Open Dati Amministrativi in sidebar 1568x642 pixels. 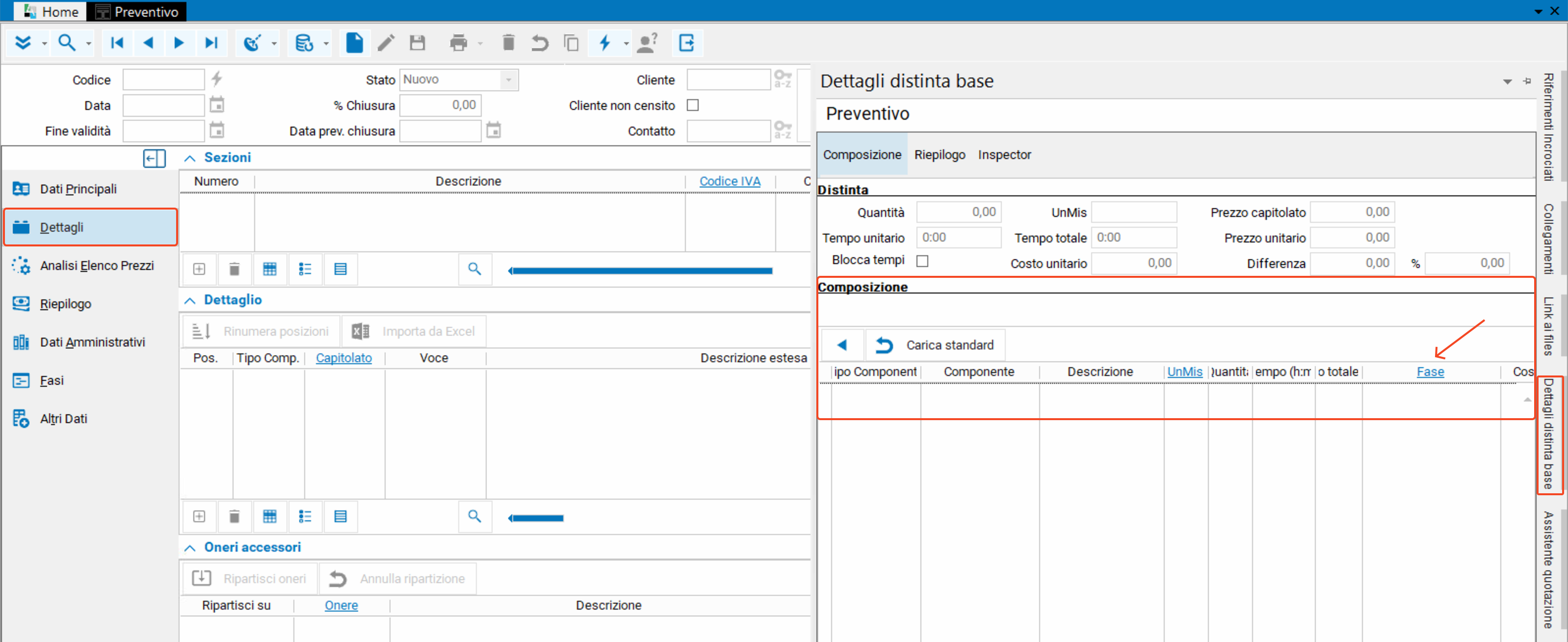click(x=90, y=342)
